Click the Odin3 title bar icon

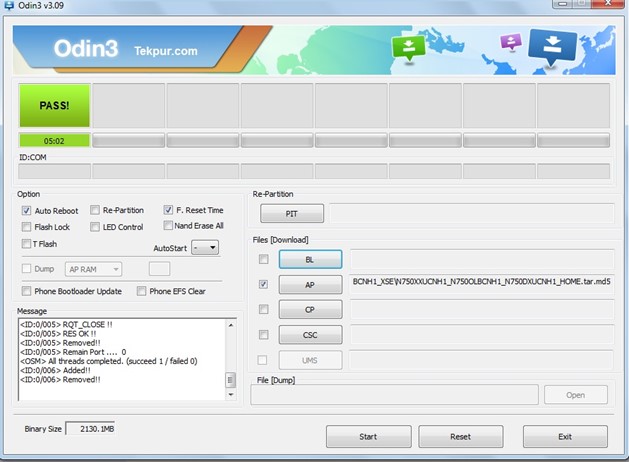tap(8, 7)
